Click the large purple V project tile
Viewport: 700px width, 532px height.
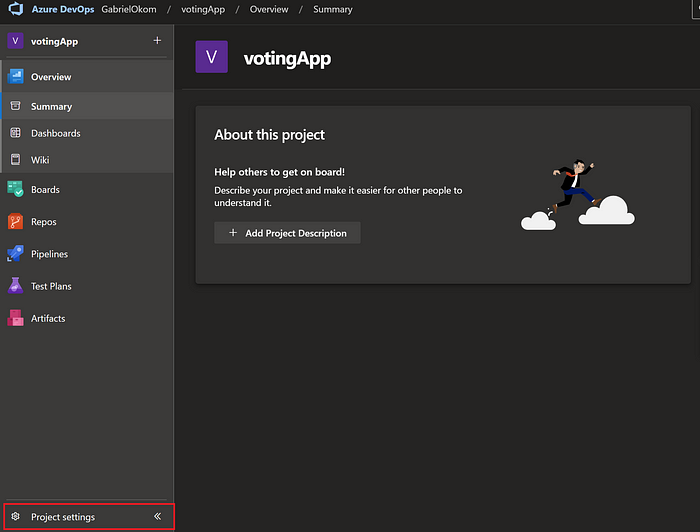click(x=212, y=57)
